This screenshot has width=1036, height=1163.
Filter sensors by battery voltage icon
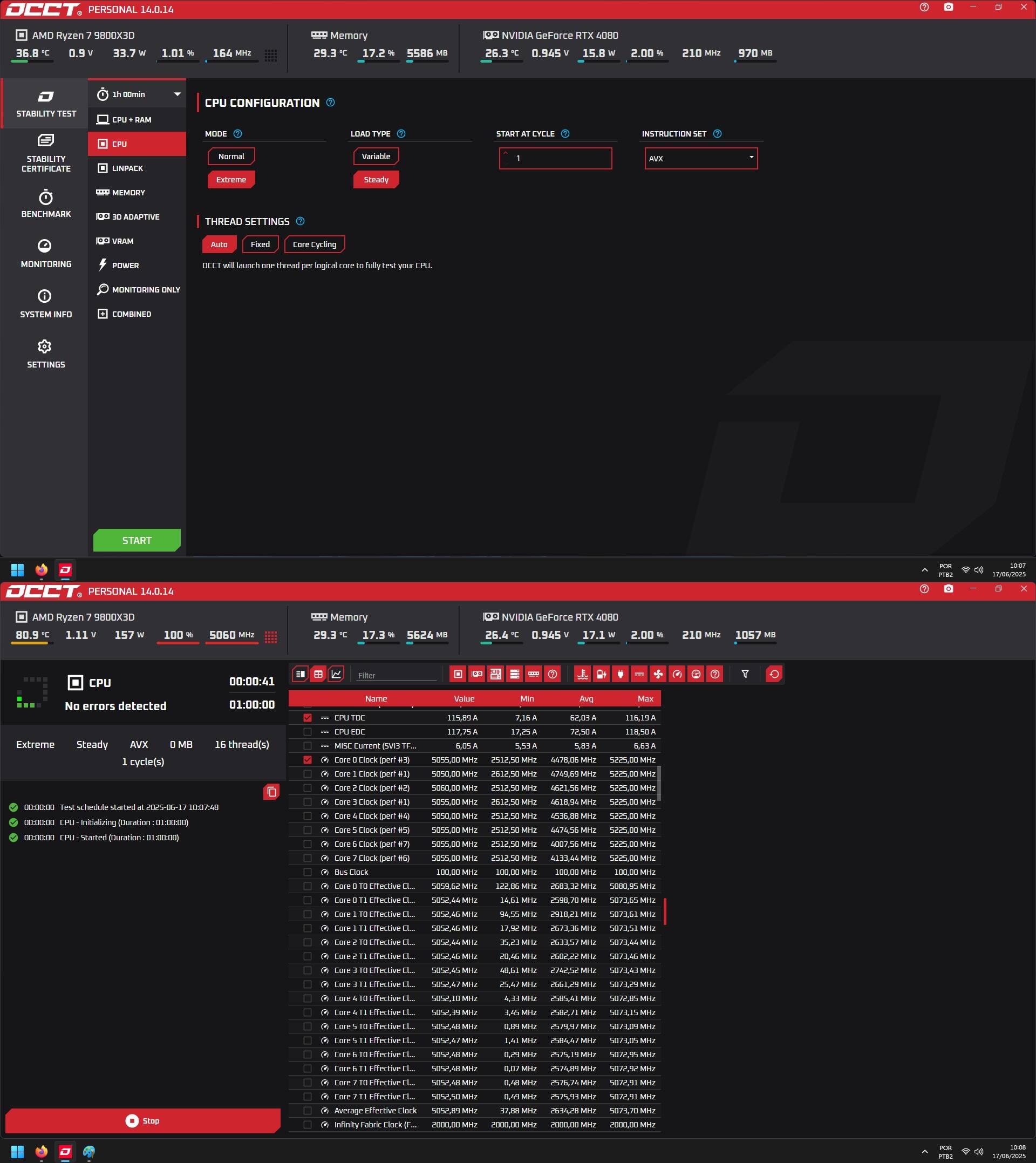[601, 674]
